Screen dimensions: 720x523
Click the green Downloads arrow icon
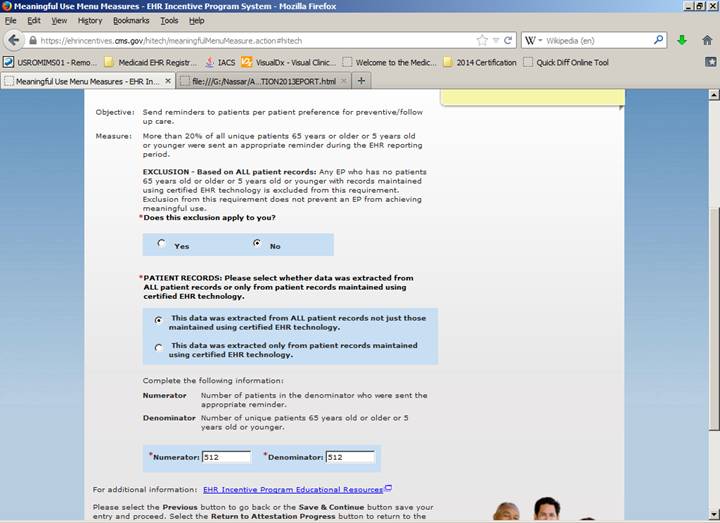[682, 41]
